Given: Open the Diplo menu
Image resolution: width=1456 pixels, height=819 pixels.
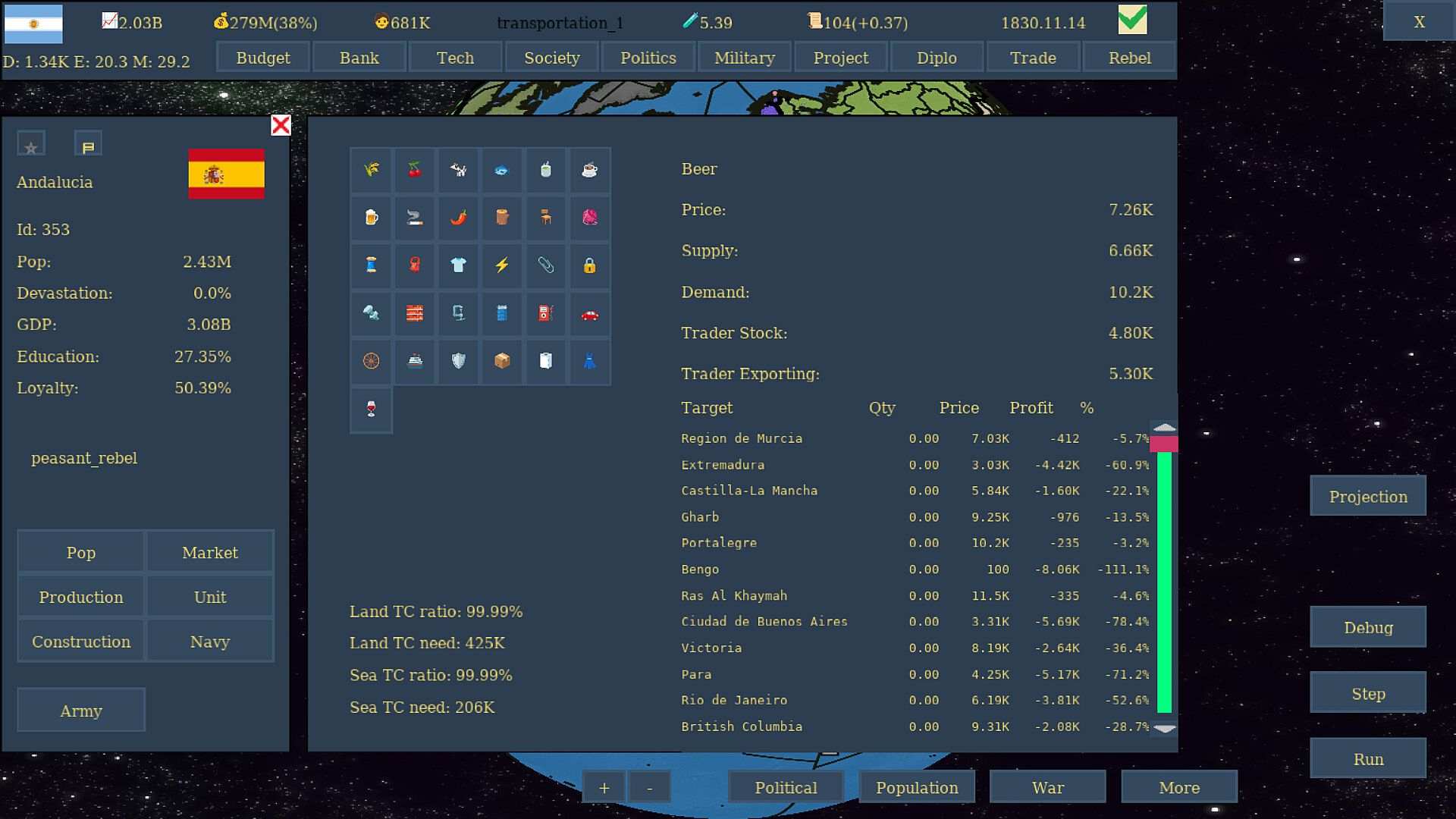Looking at the screenshot, I should point(937,58).
